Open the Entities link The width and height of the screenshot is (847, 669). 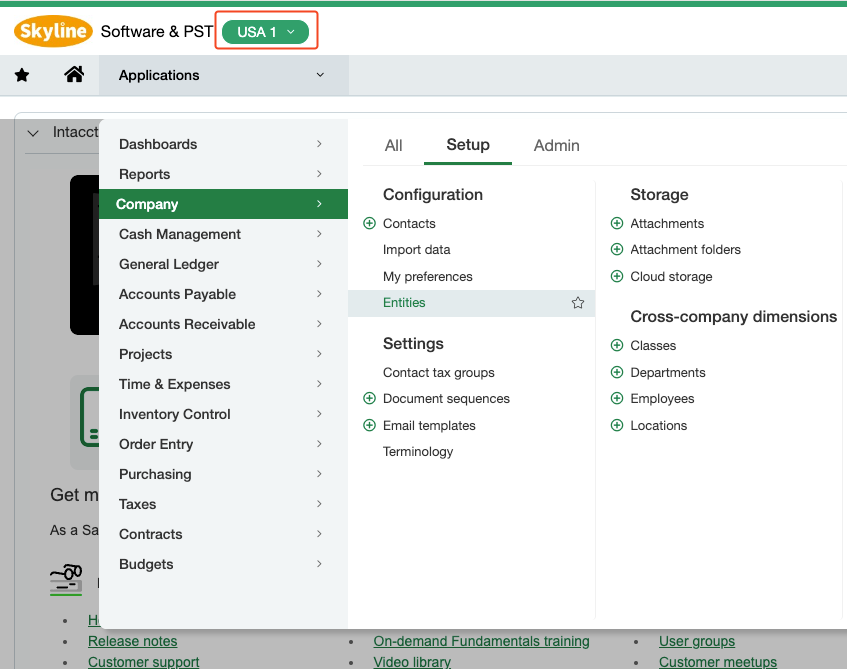click(x=404, y=303)
